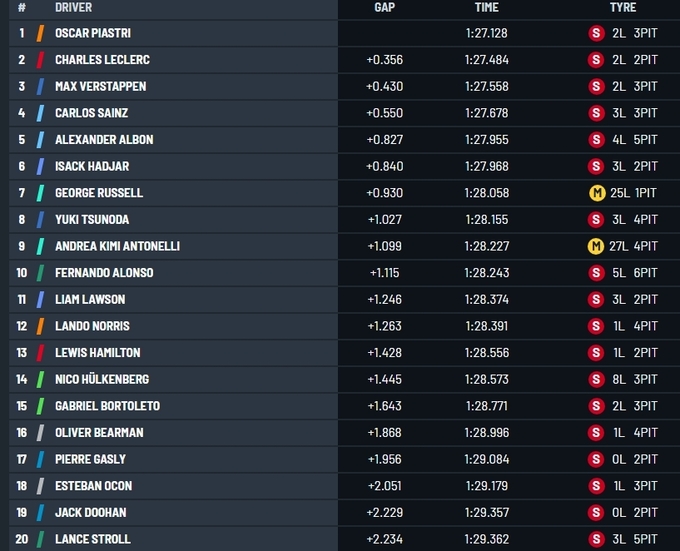The image size is (680, 551).
Task: Select driver name Lewis Hamilton
Action: point(97,353)
